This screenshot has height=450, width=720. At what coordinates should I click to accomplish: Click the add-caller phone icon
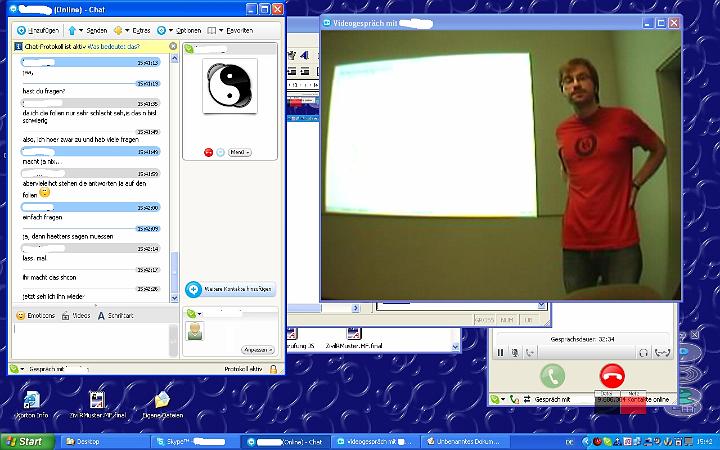coord(530,353)
